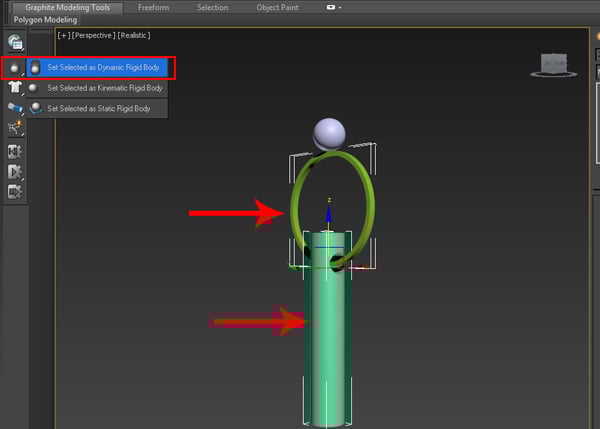Choose Set Selected as Dynamic Rigid Body
This screenshot has height=429, width=600.
97,67
